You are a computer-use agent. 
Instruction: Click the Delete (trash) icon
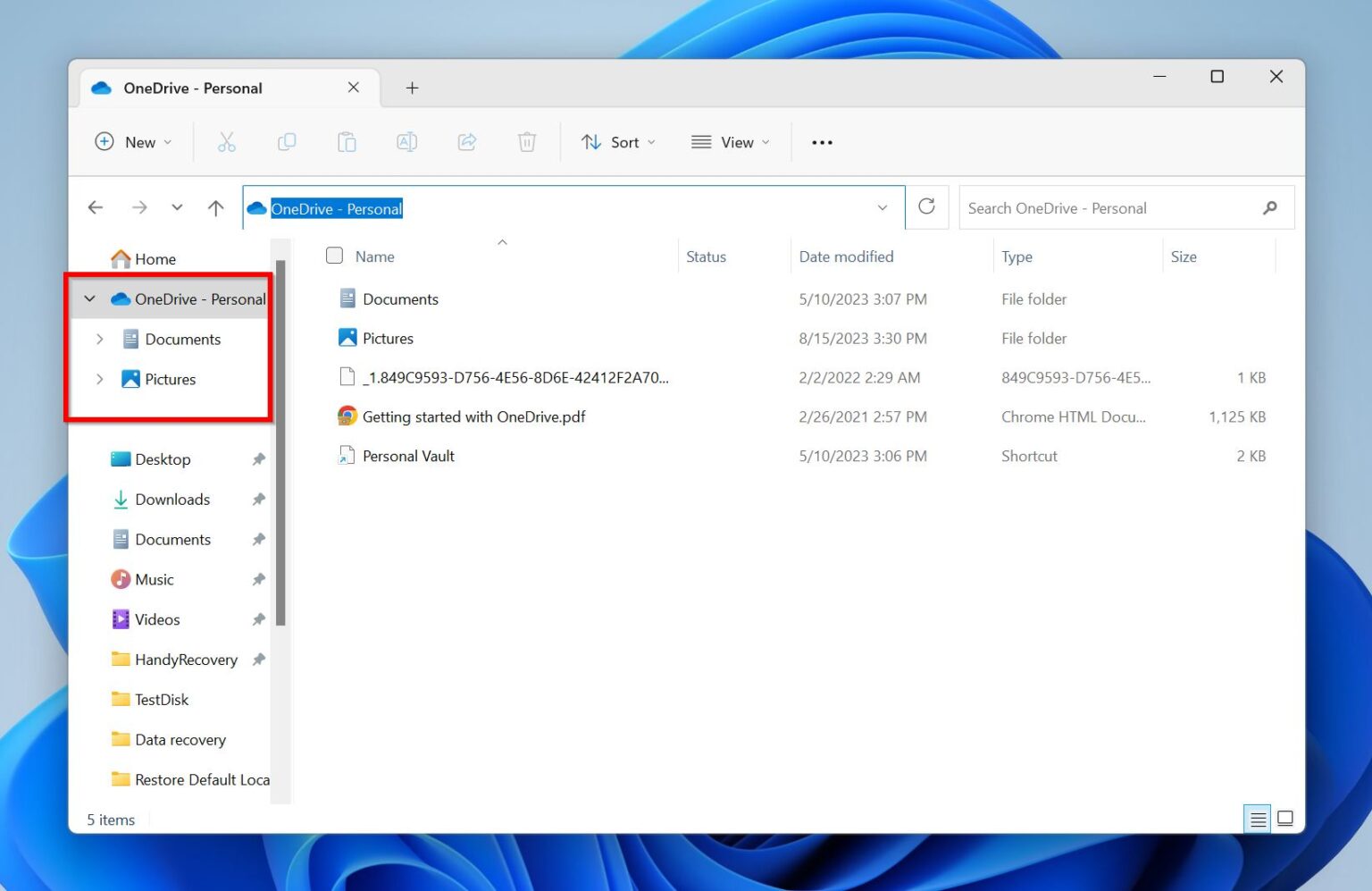(x=526, y=141)
